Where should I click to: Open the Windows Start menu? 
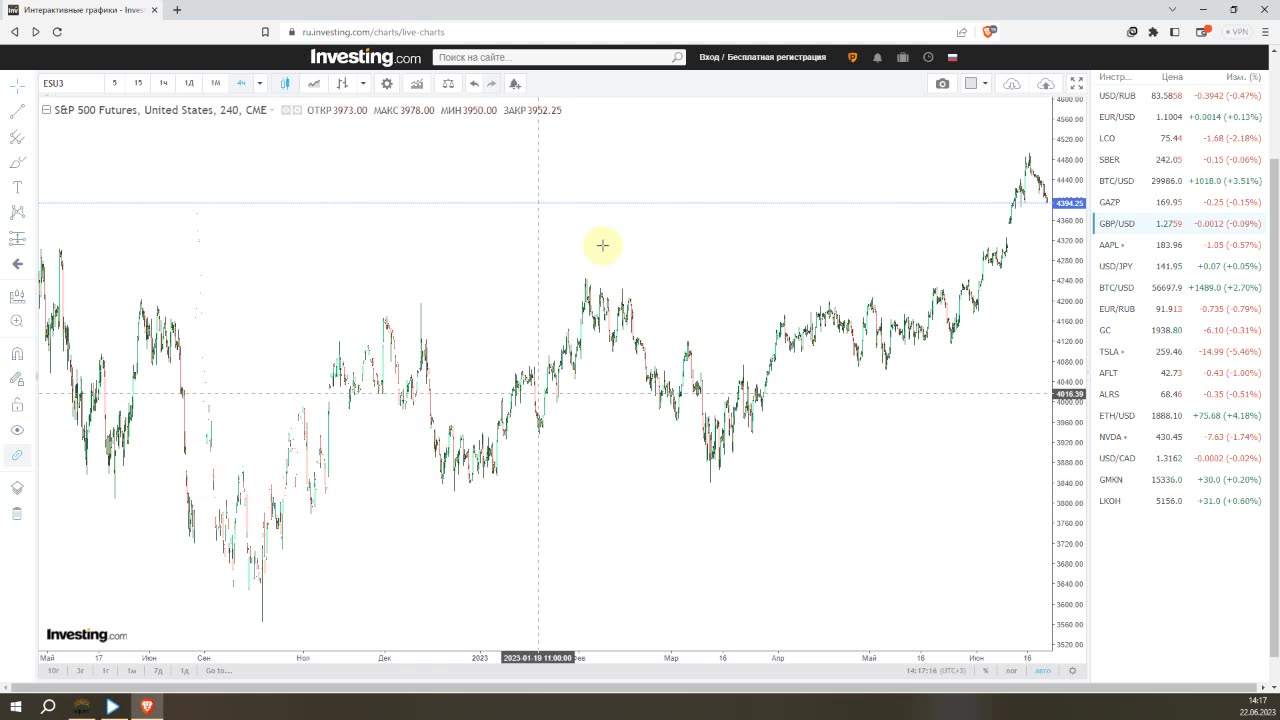coord(16,706)
